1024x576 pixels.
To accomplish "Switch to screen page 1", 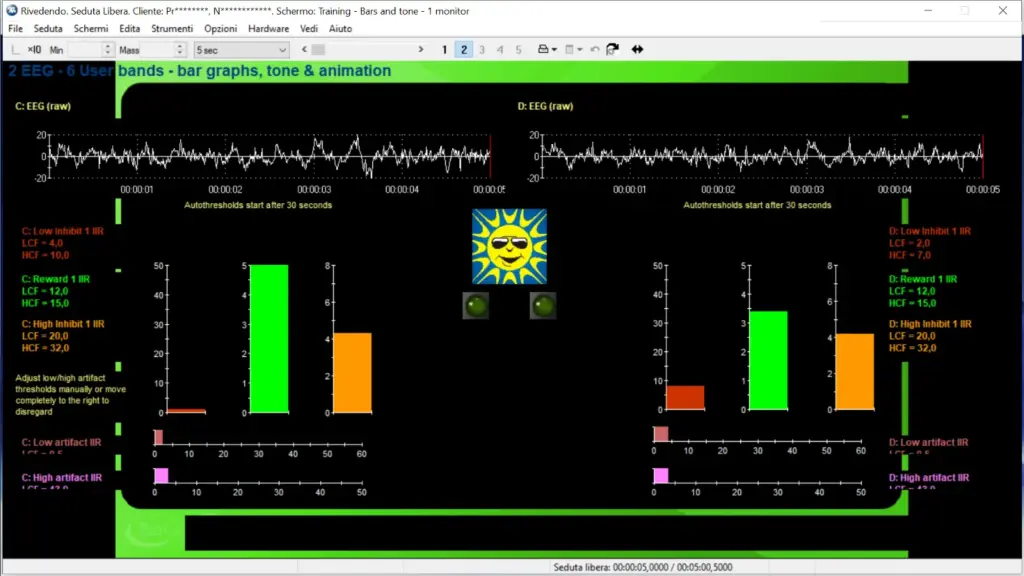I will 445,50.
